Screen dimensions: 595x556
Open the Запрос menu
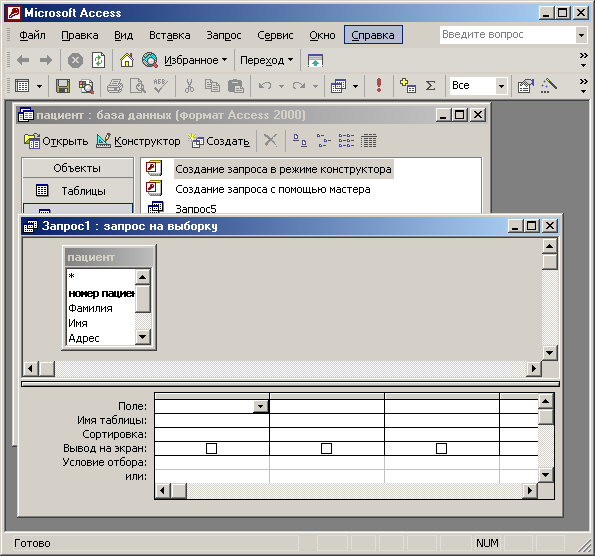[224, 35]
